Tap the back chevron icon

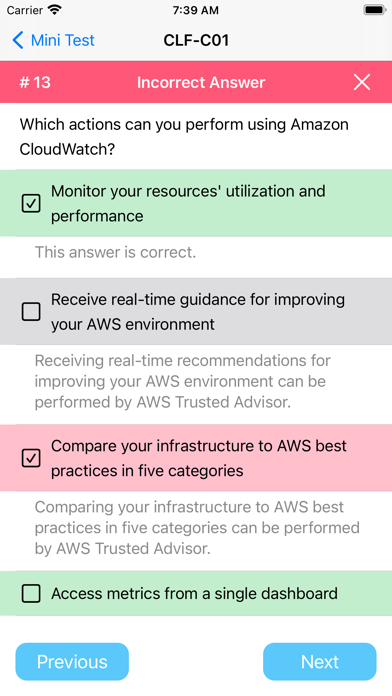[18, 40]
